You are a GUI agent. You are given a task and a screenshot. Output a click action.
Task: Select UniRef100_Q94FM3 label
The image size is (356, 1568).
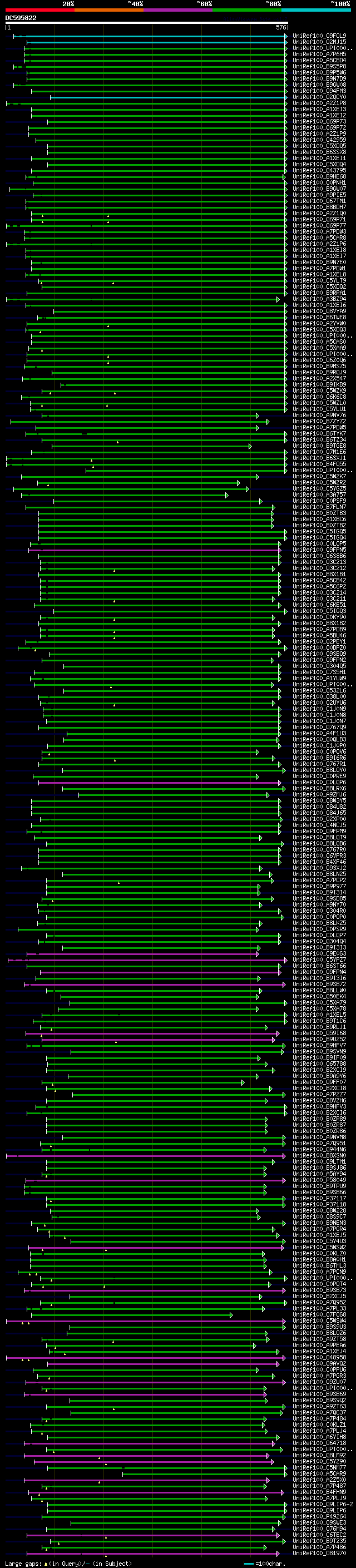click(x=319, y=91)
